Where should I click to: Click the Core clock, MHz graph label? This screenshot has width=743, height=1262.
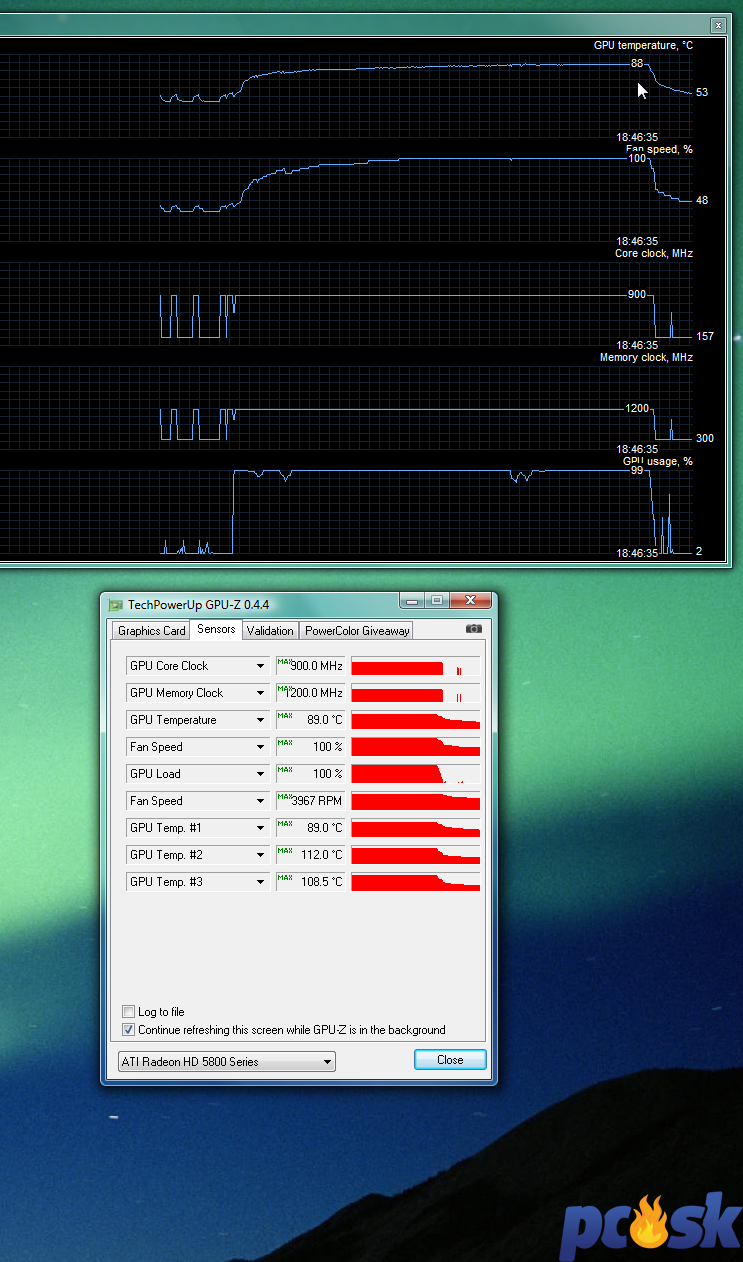coord(654,253)
